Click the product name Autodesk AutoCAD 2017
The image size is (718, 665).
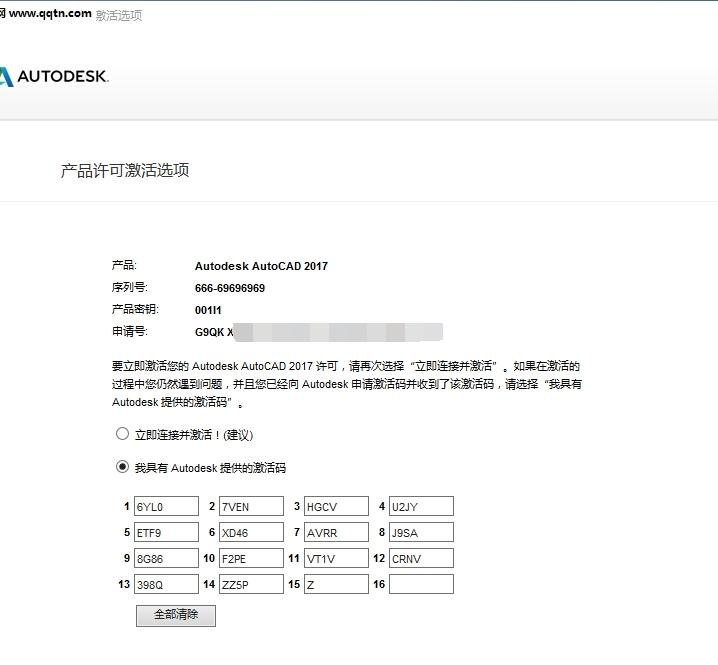pos(261,266)
